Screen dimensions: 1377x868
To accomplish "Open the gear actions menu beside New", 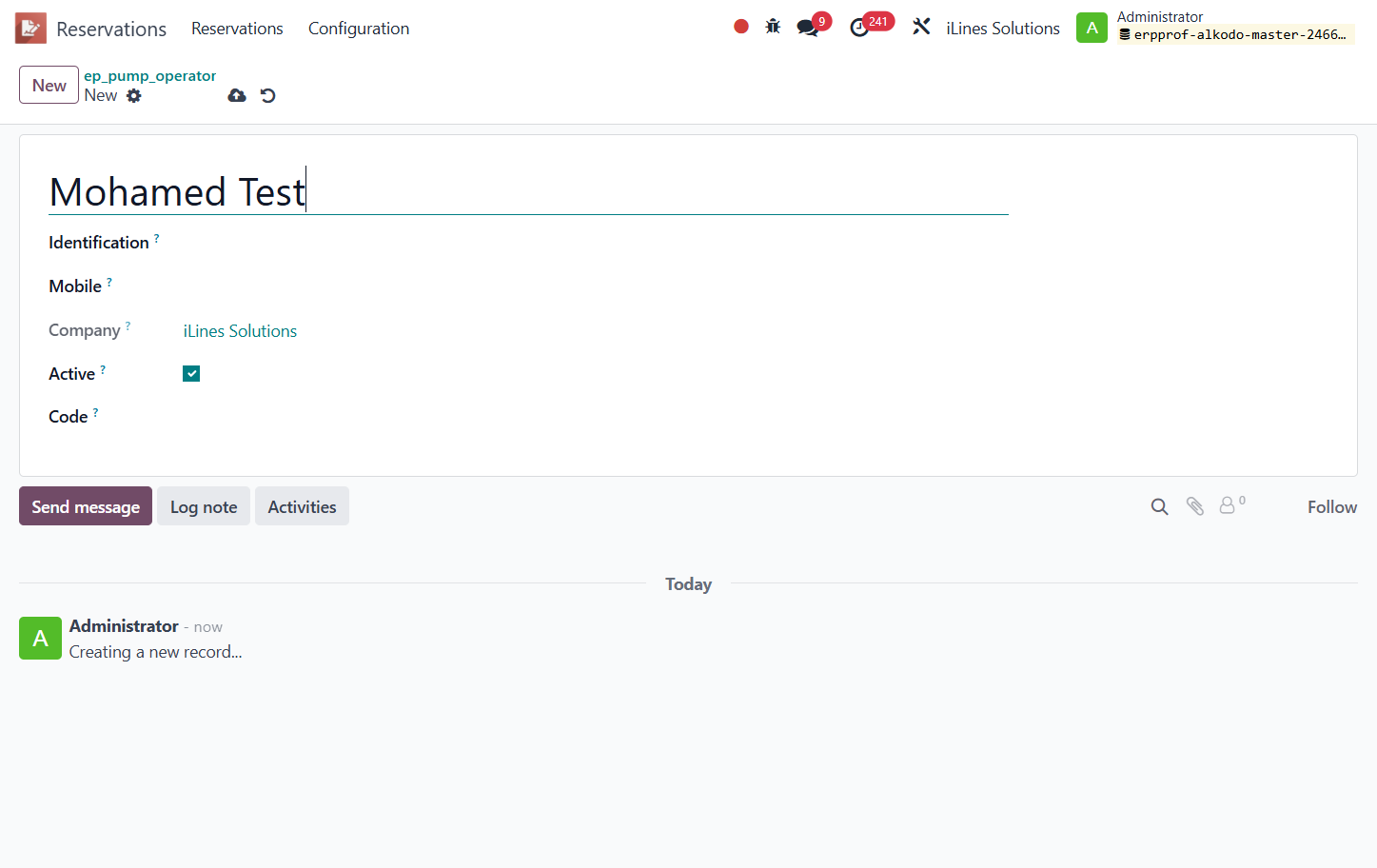I will (x=134, y=95).
